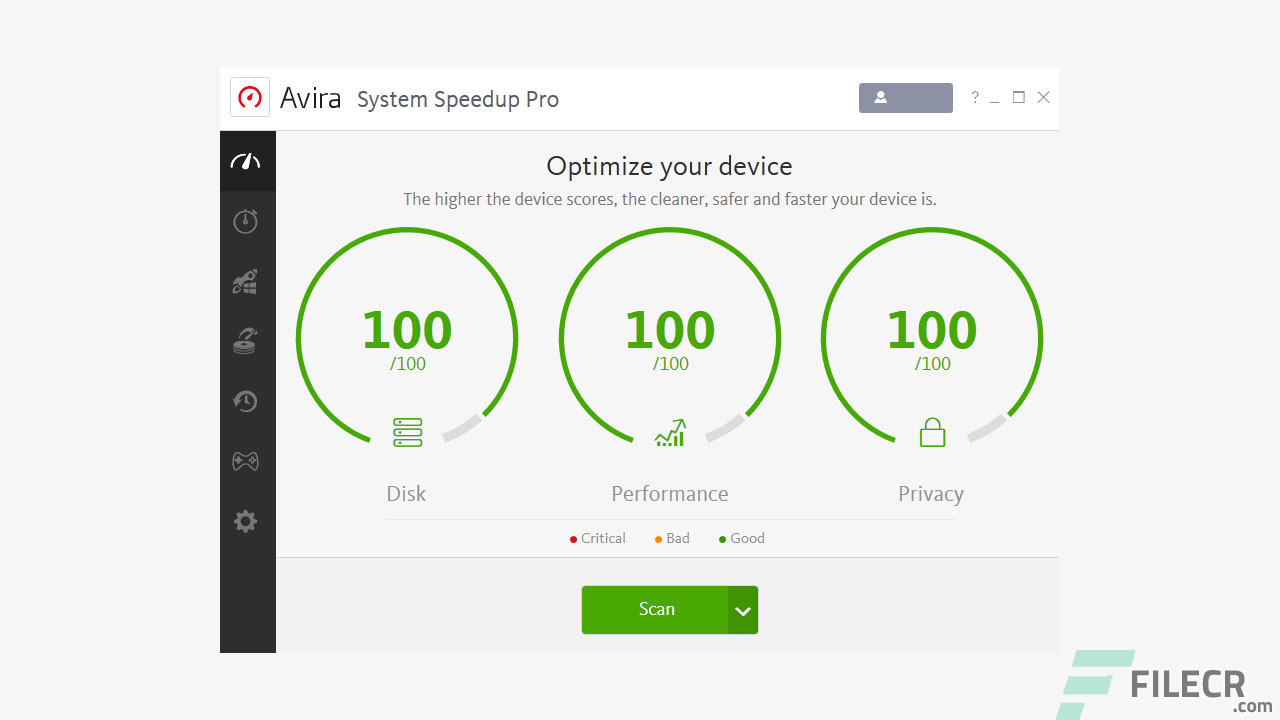Maximize the Avira window

pos(1019,97)
